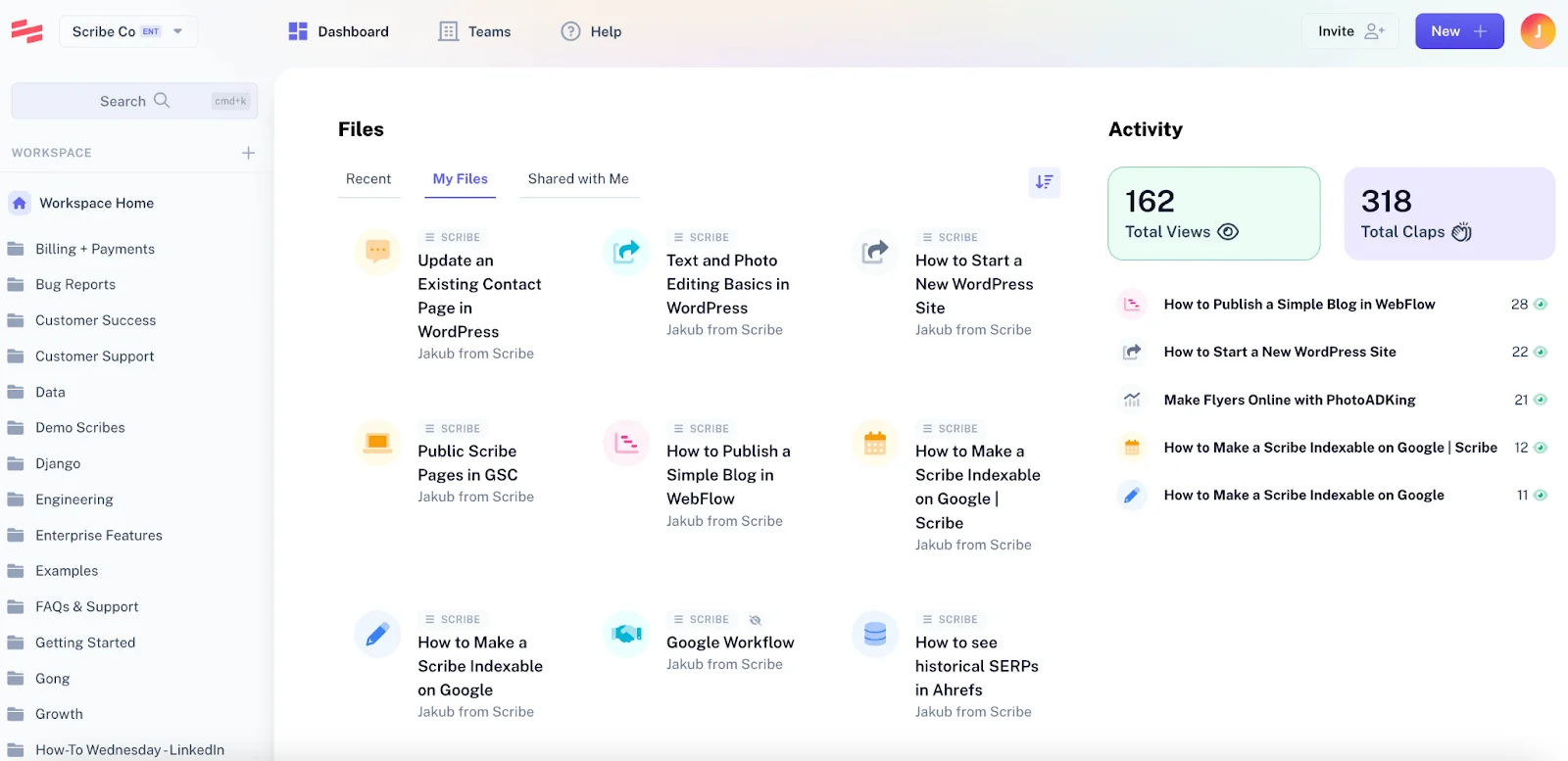Click the Search field

tap(134, 101)
